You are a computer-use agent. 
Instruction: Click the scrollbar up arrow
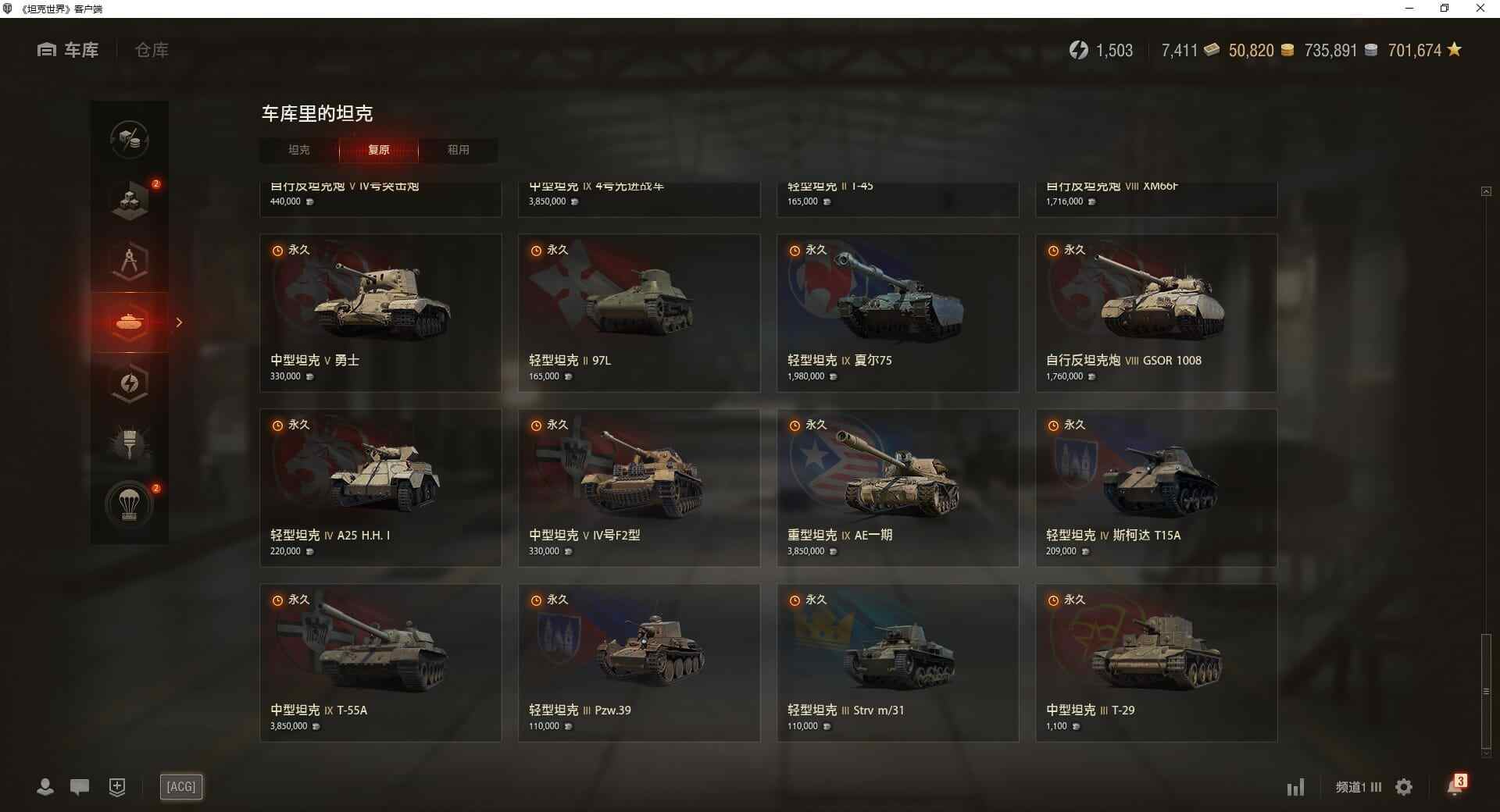click(1486, 191)
